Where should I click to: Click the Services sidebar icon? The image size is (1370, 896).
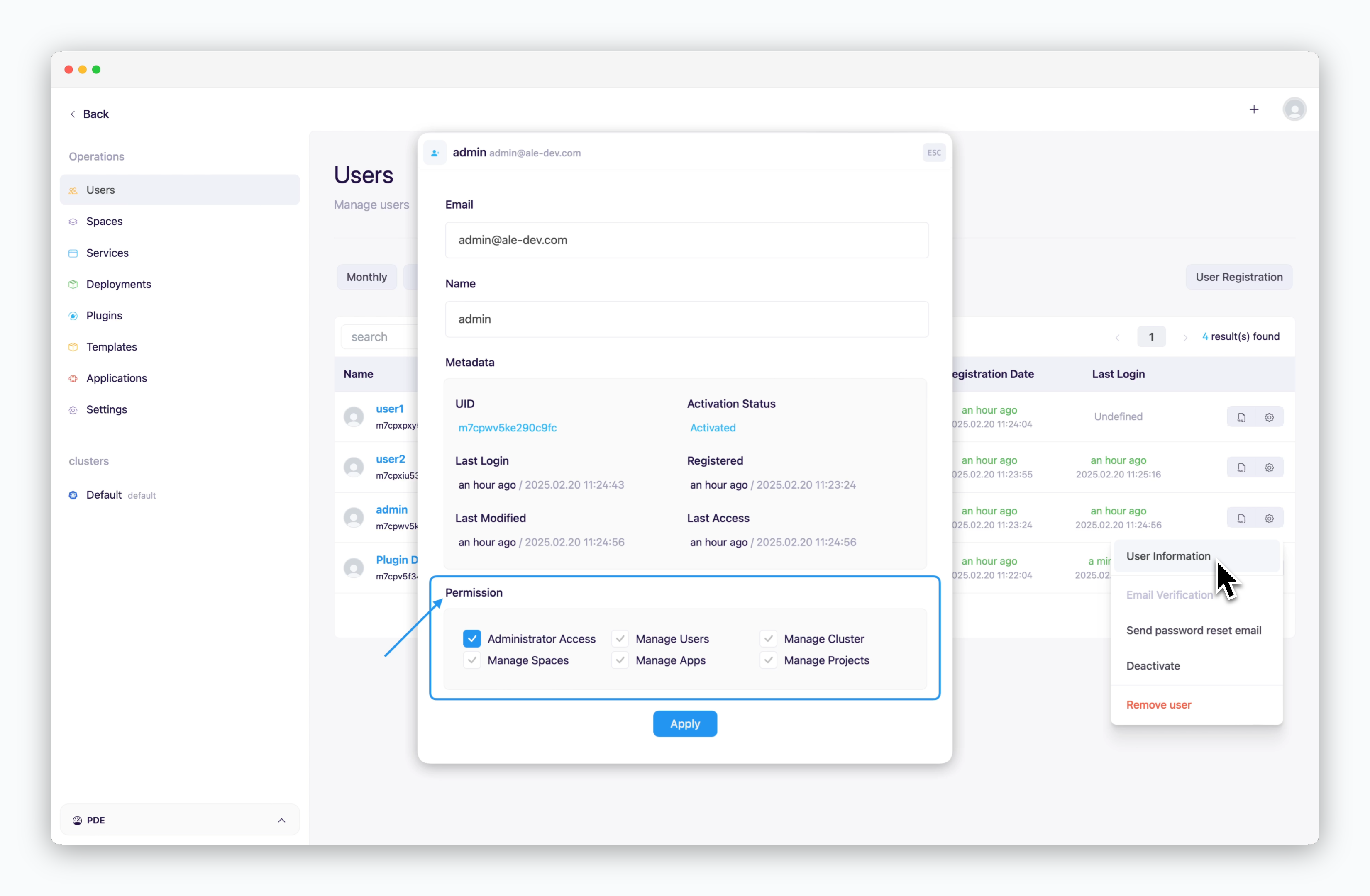[73, 253]
